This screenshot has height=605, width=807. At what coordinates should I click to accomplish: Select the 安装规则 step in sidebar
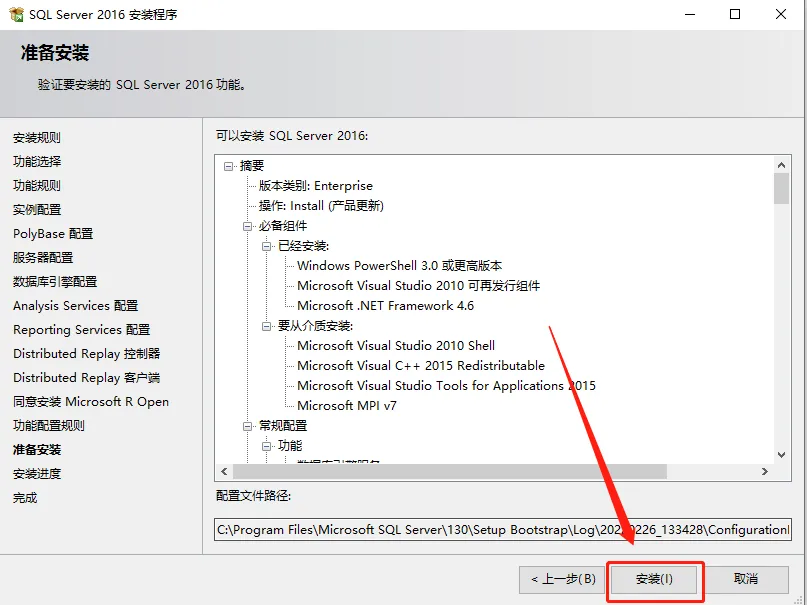(x=37, y=138)
